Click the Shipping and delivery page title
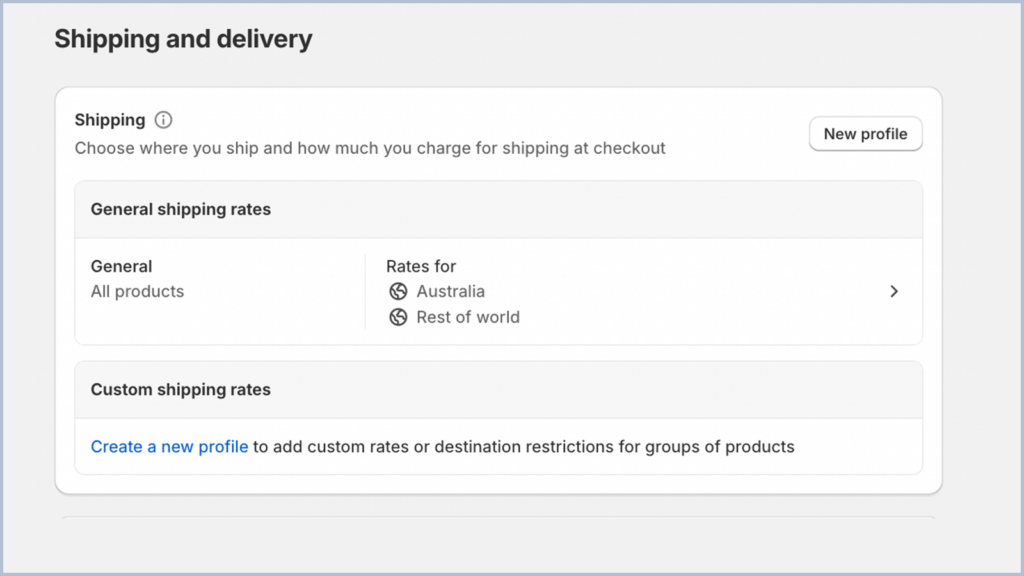The image size is (1024, 576). point(183,38)
